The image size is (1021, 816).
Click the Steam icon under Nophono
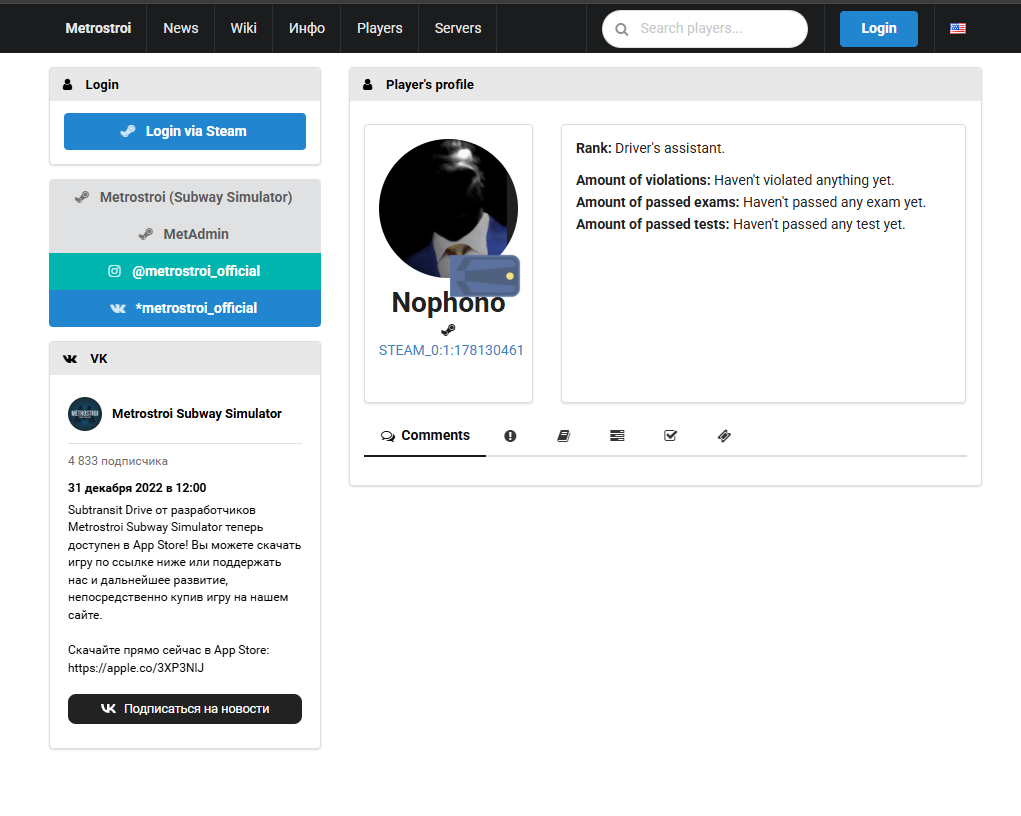click(x=448, y=330)
